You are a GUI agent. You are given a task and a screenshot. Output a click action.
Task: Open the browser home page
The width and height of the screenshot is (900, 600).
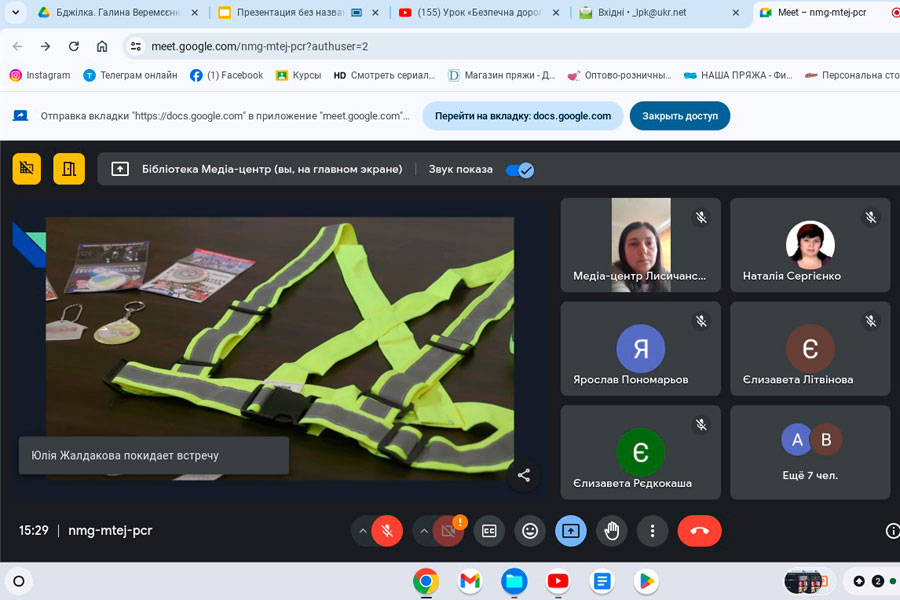[102, 47]
